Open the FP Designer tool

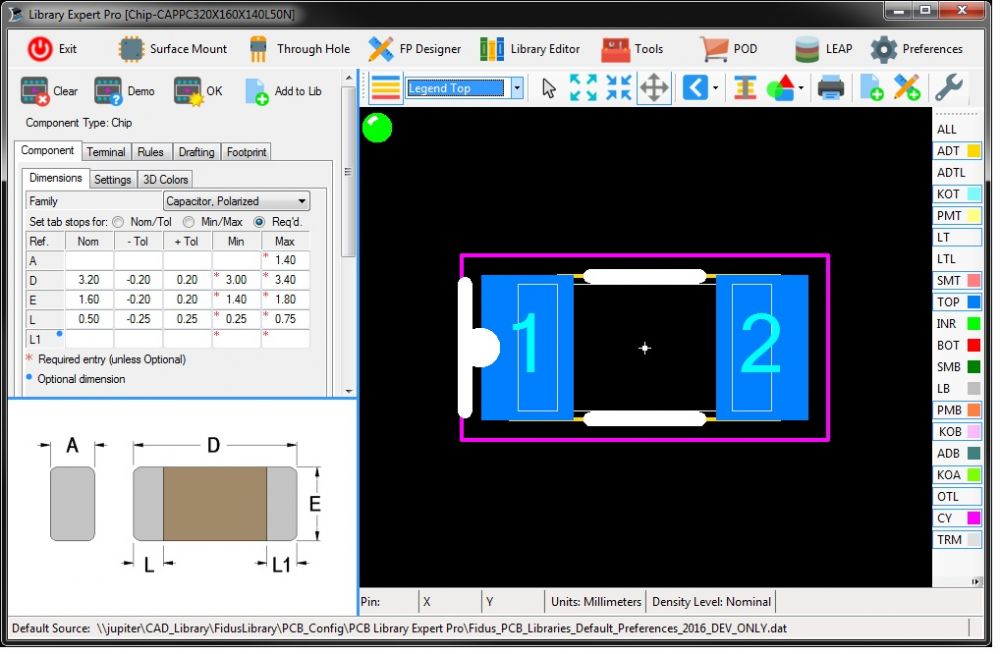click(414, 49)
